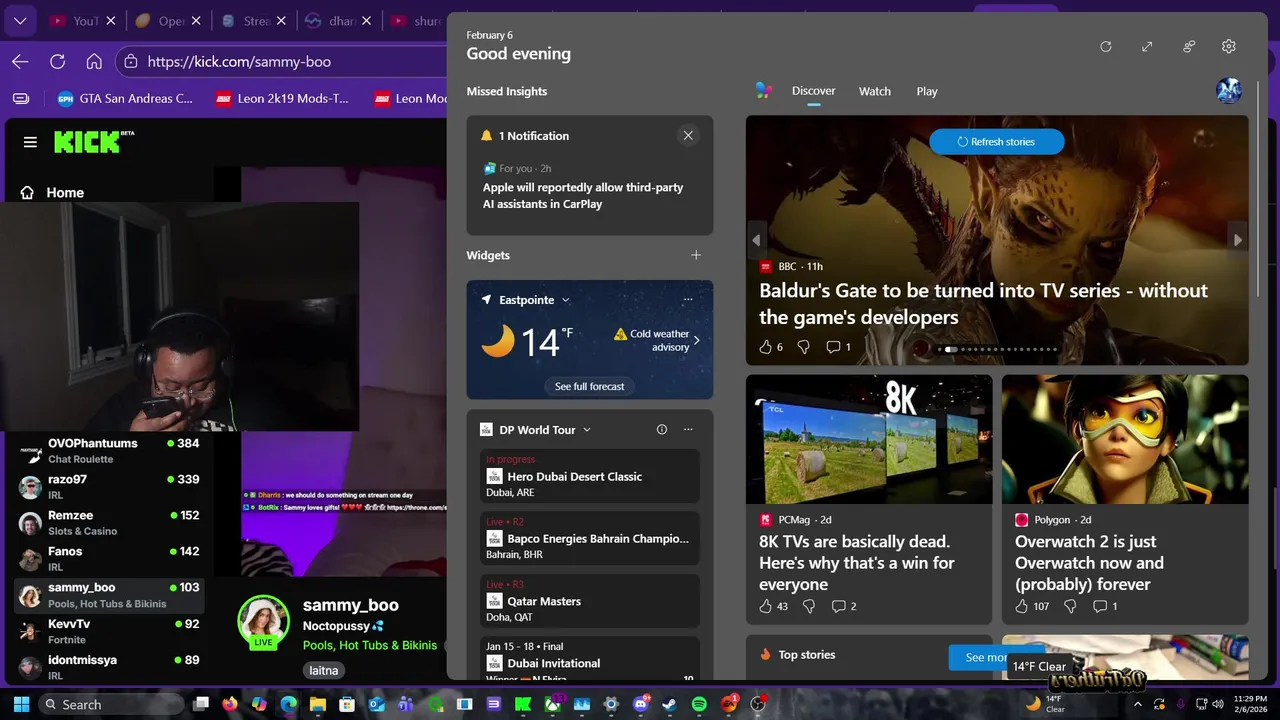Add a new widget with plus icon
Viewport: 1280px width, 720px height.
point(696,255)
